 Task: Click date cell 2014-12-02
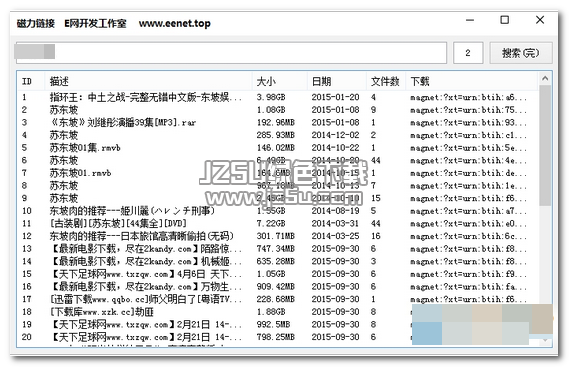[335, 135]
